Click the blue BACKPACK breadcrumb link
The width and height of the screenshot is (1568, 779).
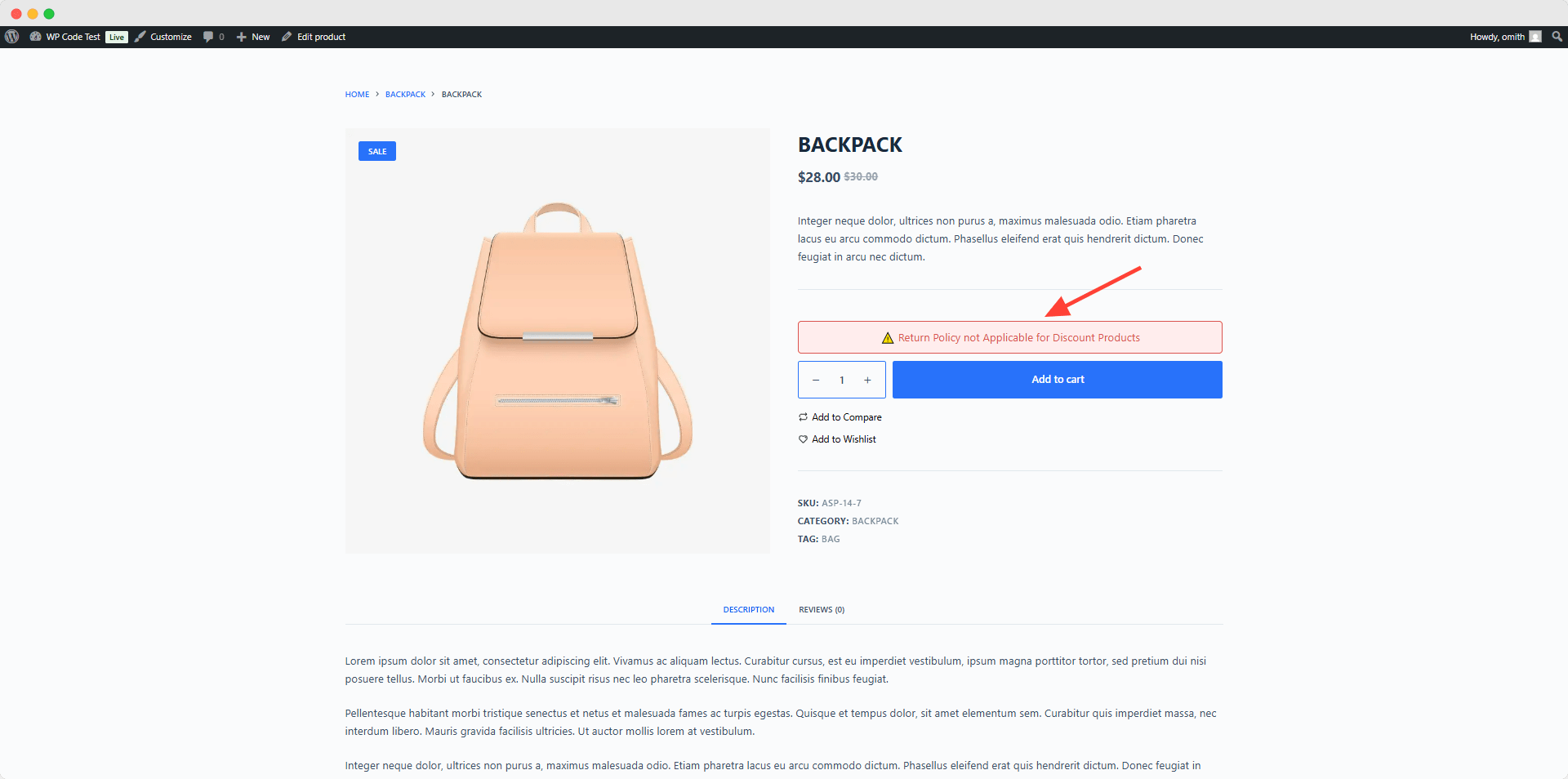pos(405,95)
